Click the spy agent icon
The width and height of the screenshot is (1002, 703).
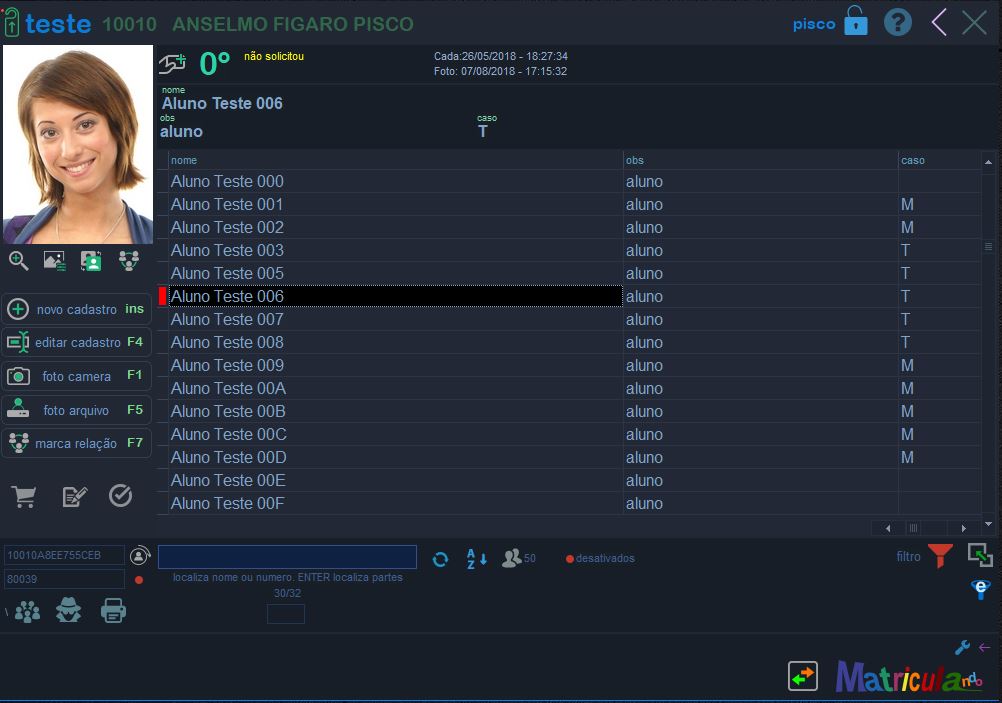68,610
